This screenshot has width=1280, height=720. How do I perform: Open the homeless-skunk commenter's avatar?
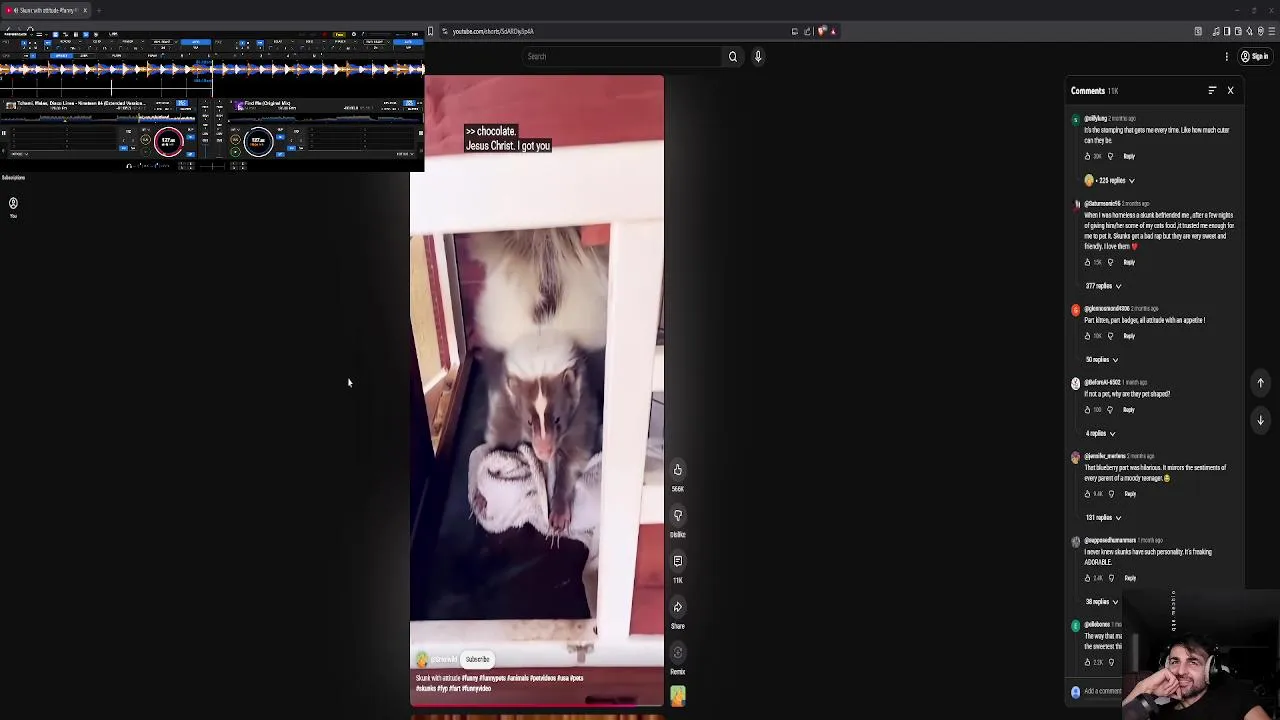click(1076, 205)
